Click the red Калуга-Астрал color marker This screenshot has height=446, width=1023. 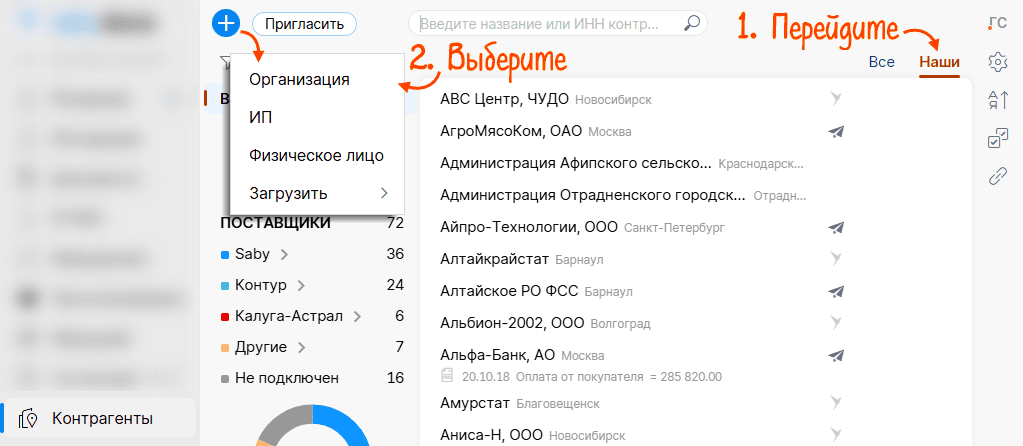(x=225, y=317)
